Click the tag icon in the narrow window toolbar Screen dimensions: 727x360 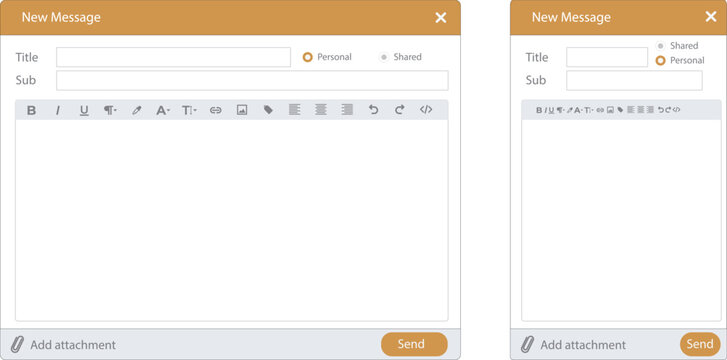point(620,110)
